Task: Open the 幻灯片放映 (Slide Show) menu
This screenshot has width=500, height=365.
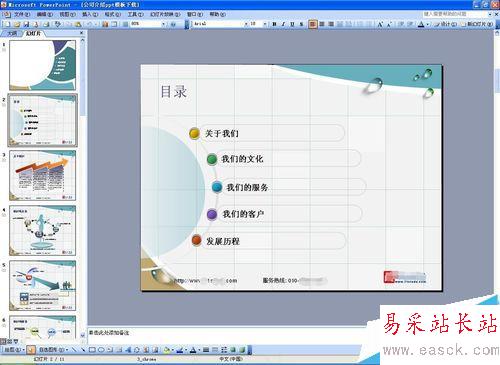Action: tap(165, 14)
